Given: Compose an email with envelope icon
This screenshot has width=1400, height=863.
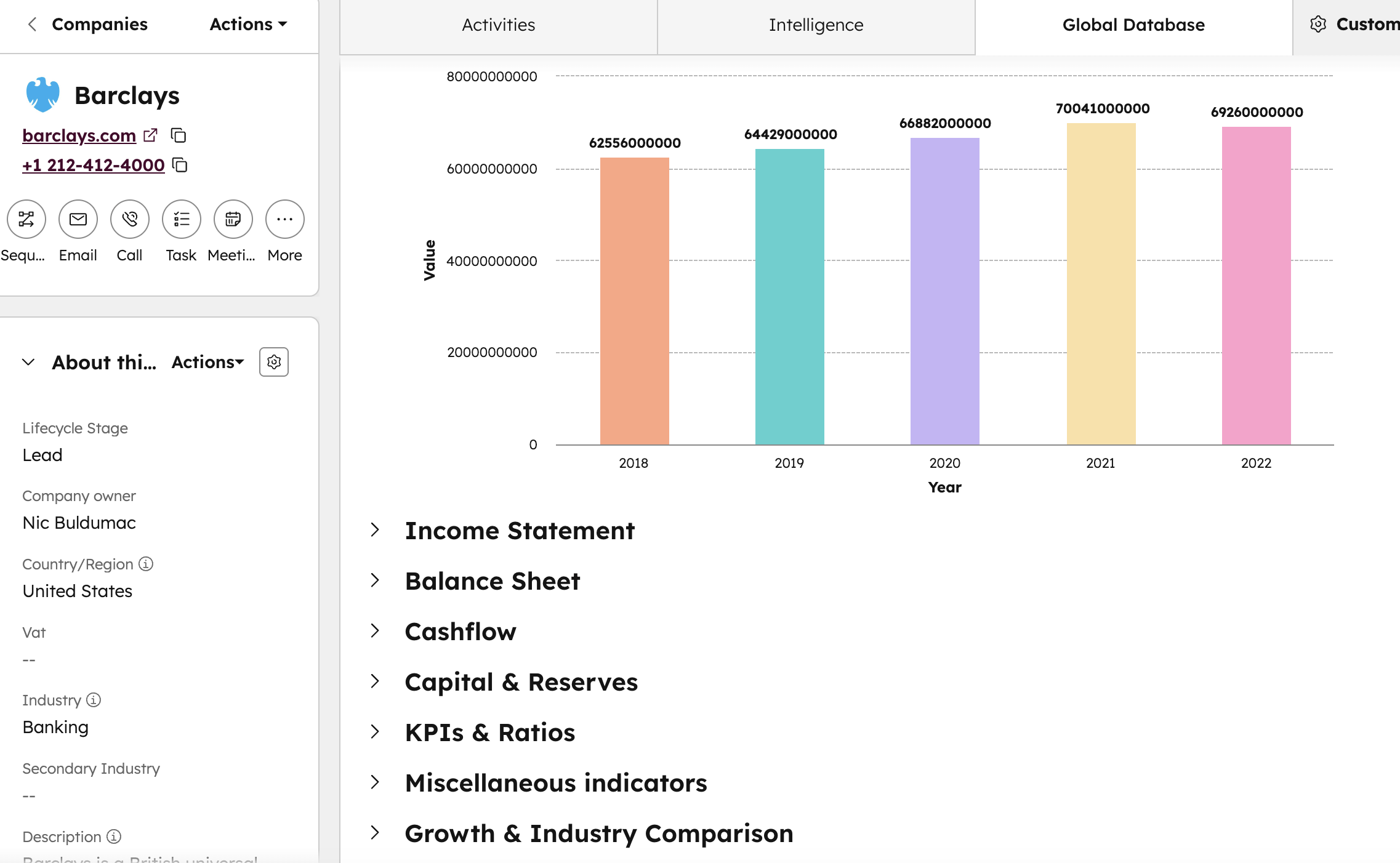Looking at the screenshot, I should tap(78, 219).
